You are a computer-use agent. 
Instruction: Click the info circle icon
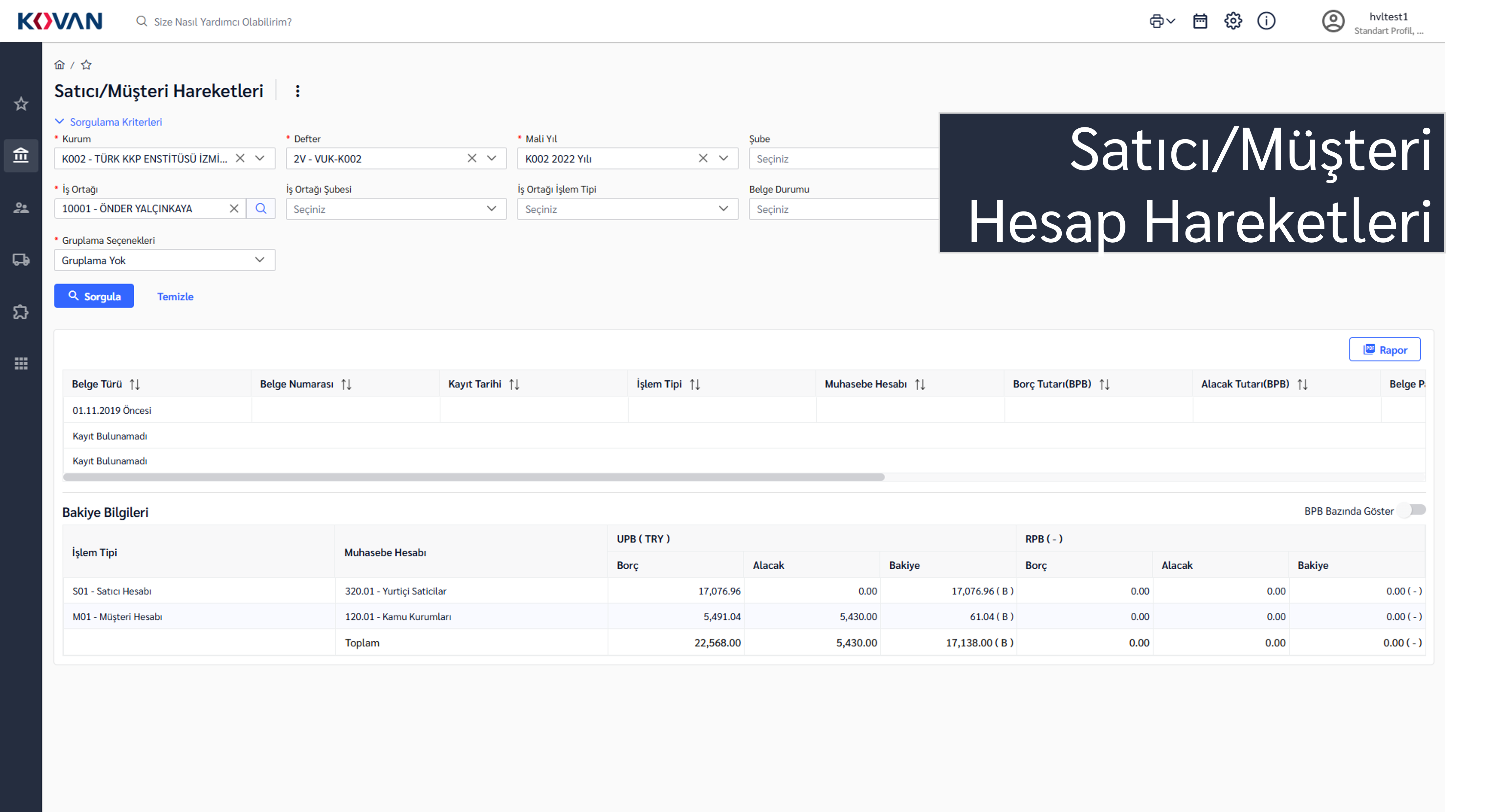(1266, 21)
